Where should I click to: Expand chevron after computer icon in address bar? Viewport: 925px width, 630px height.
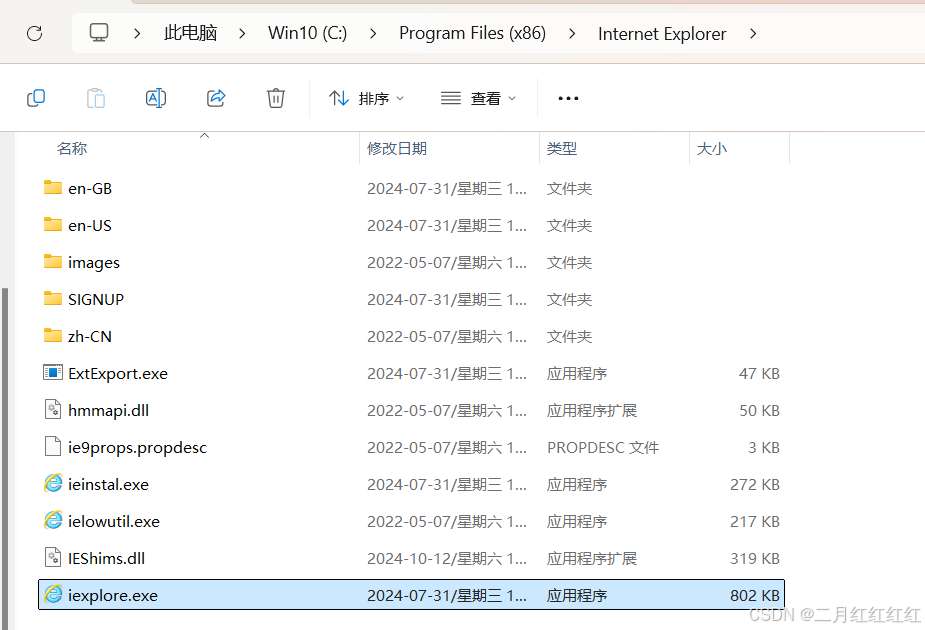[x=137, y=34]
